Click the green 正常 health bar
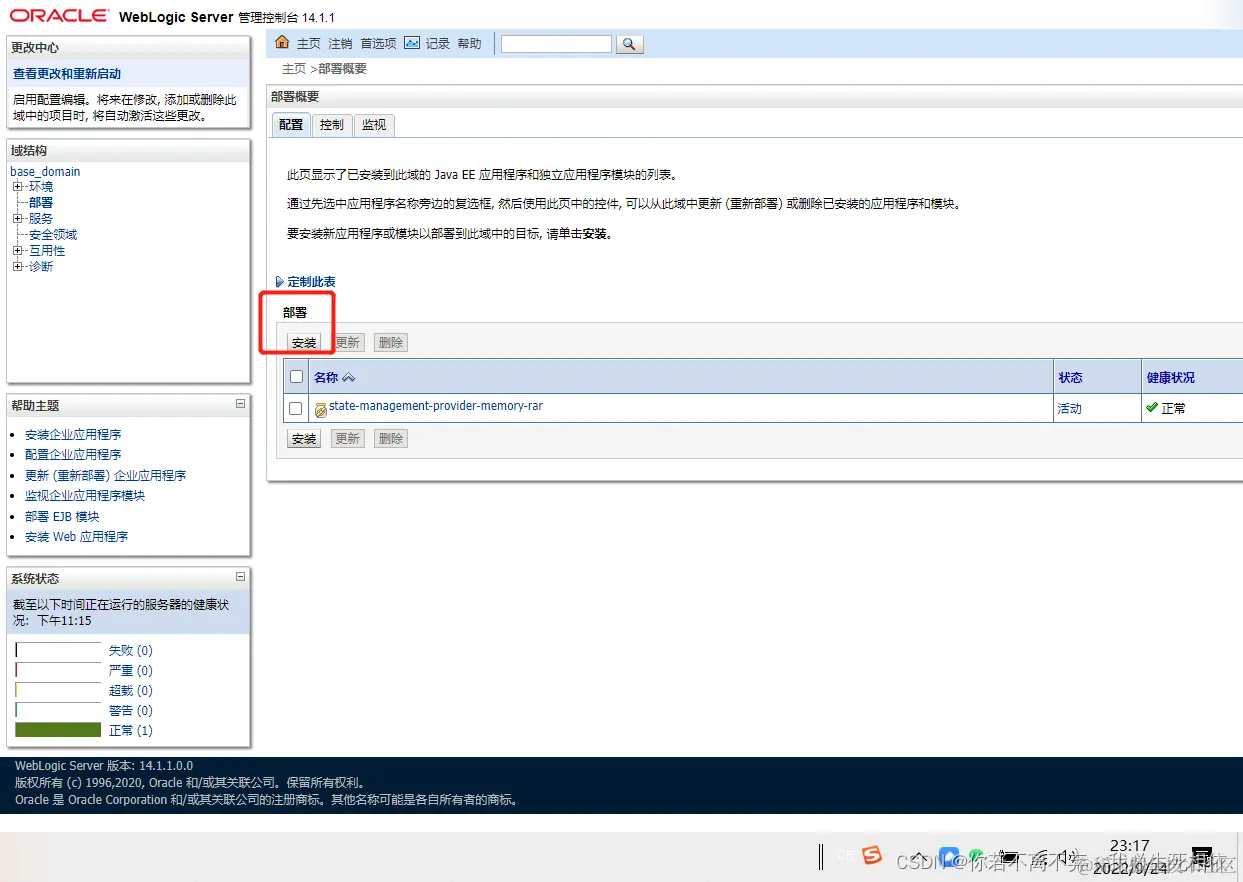Image resolution: width=1243 pixels, height=882 pixels. pyautogui.click(x=58, y=730)
